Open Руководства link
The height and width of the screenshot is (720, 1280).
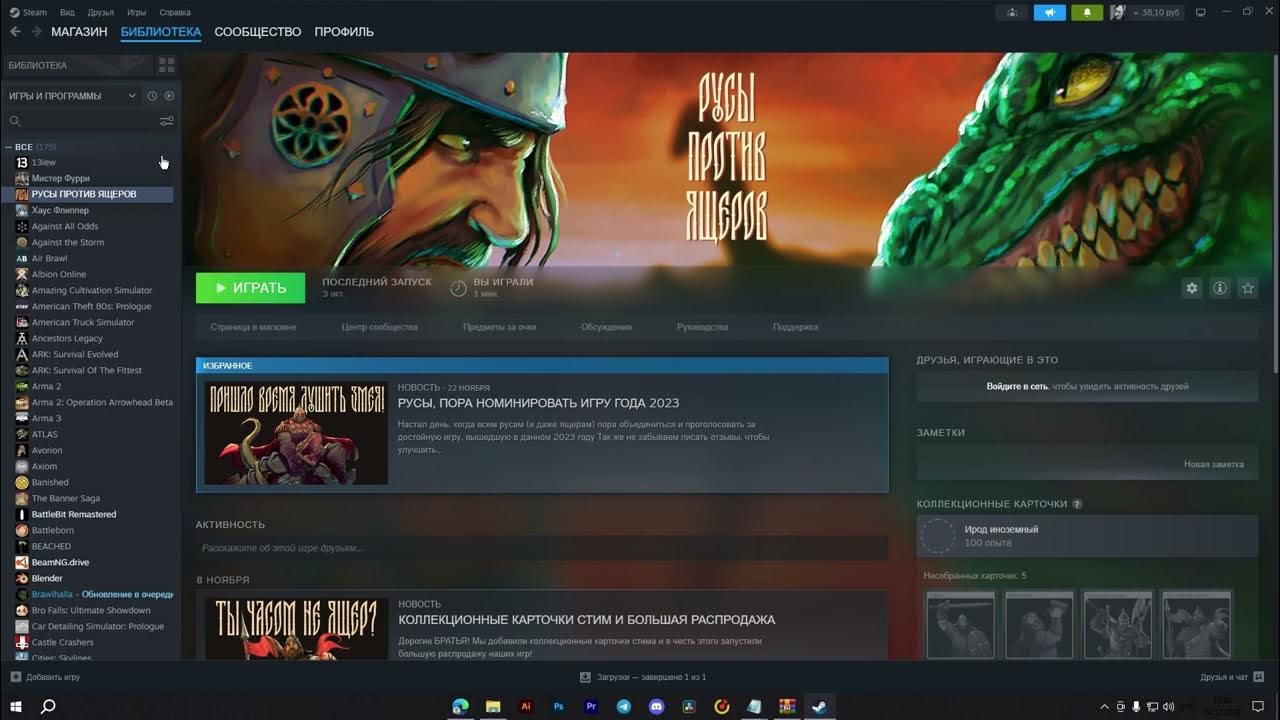tap(702, 327)
